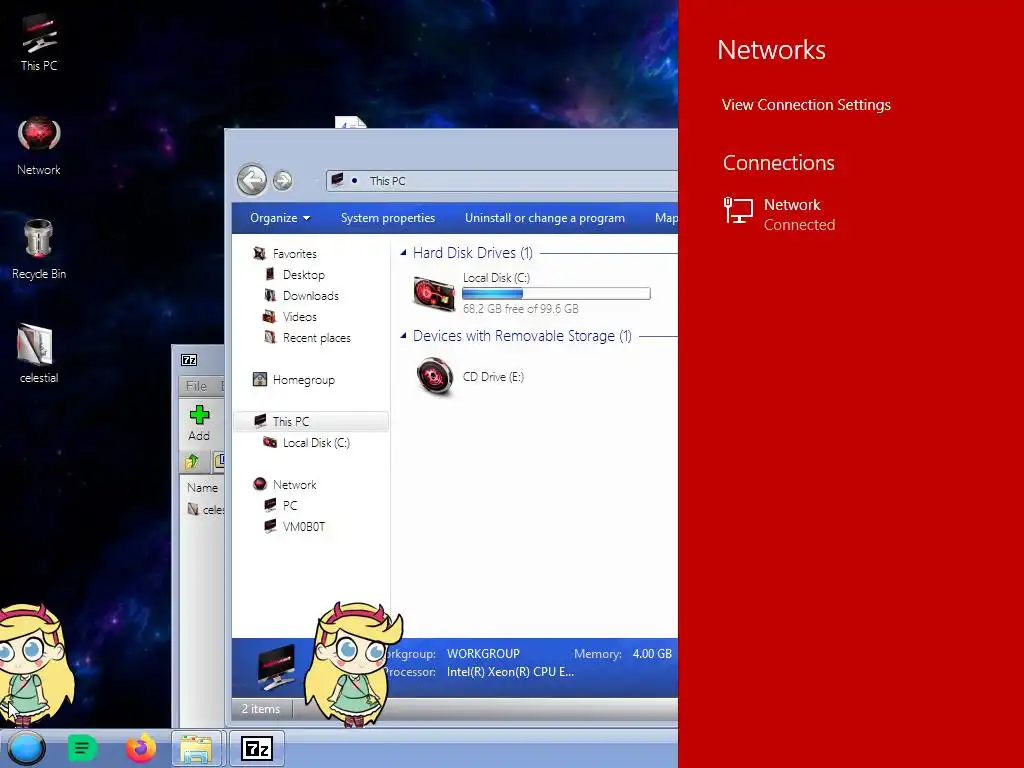Open the Organize dropdown menu
The image size is (1024, 768).
point(280,217)
